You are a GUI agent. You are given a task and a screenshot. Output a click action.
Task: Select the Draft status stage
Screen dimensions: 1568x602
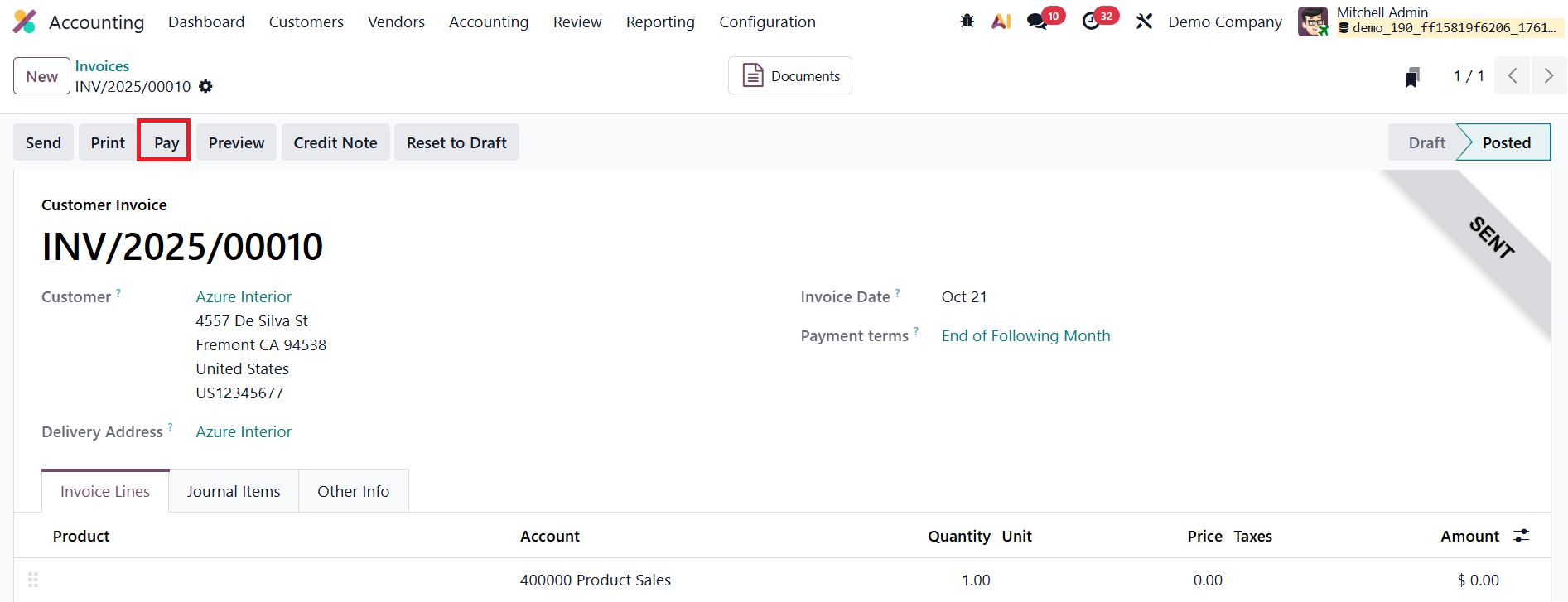click(1426, 143)
